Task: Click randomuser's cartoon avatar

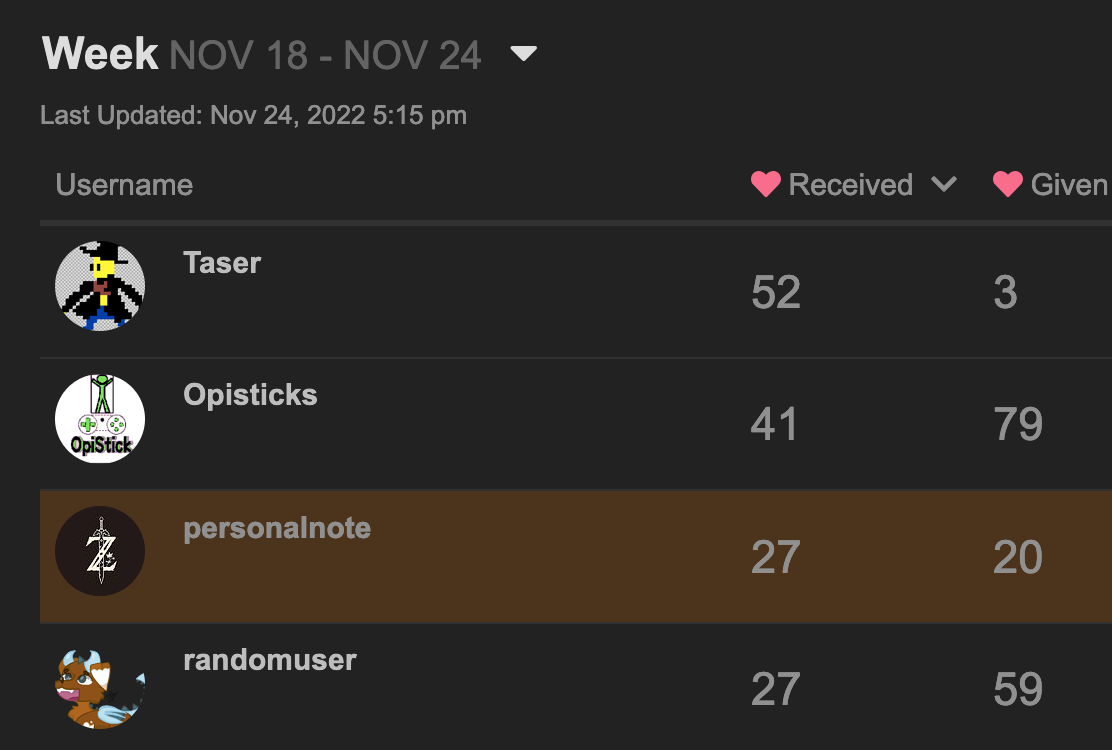Action: (x=100, y=687)
